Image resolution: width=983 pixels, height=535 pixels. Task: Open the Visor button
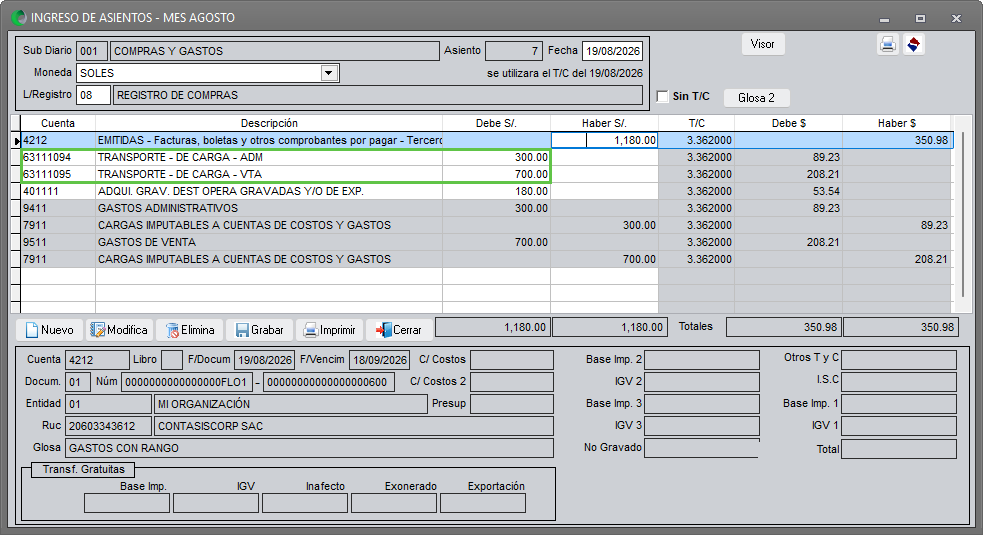tap(762, 44)
